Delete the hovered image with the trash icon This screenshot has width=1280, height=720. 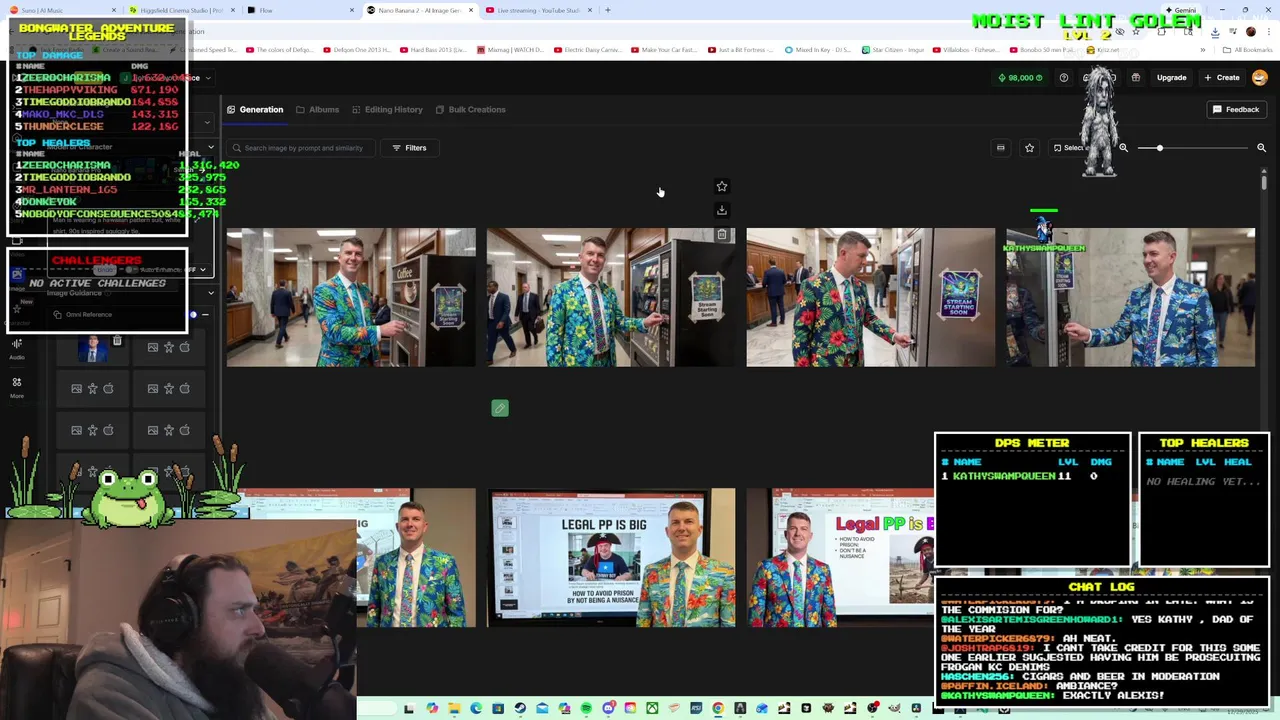coord(722,235)
